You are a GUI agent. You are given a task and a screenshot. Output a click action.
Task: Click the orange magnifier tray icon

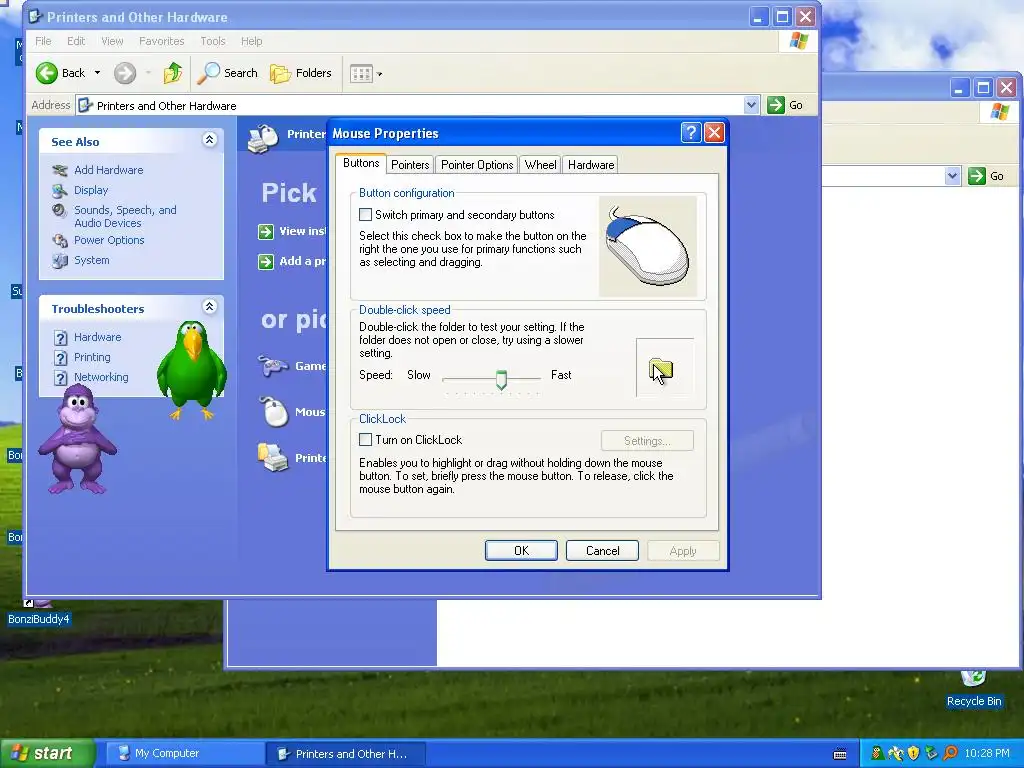[x=950, y=754]
